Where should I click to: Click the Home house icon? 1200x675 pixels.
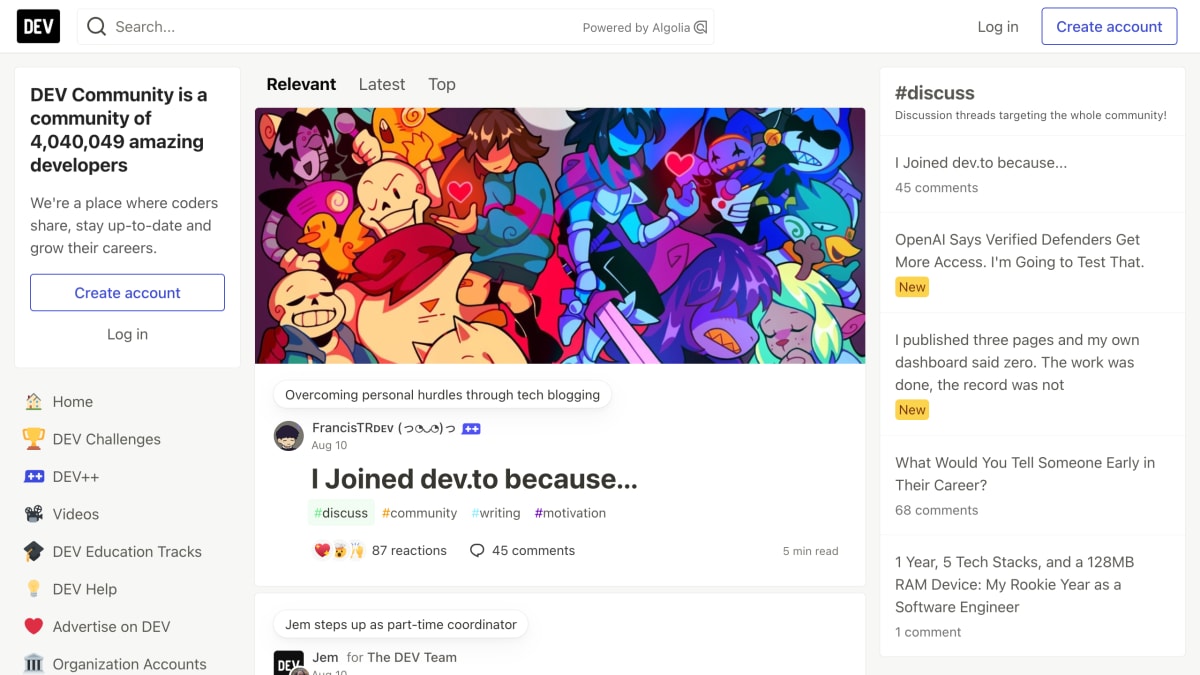[x=34, y=401]
